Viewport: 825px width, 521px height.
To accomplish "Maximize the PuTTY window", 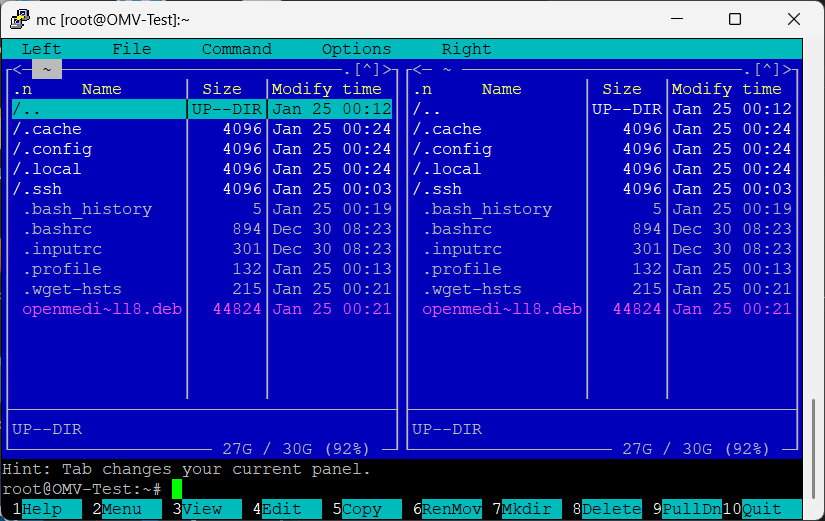I will pos(735,19).
